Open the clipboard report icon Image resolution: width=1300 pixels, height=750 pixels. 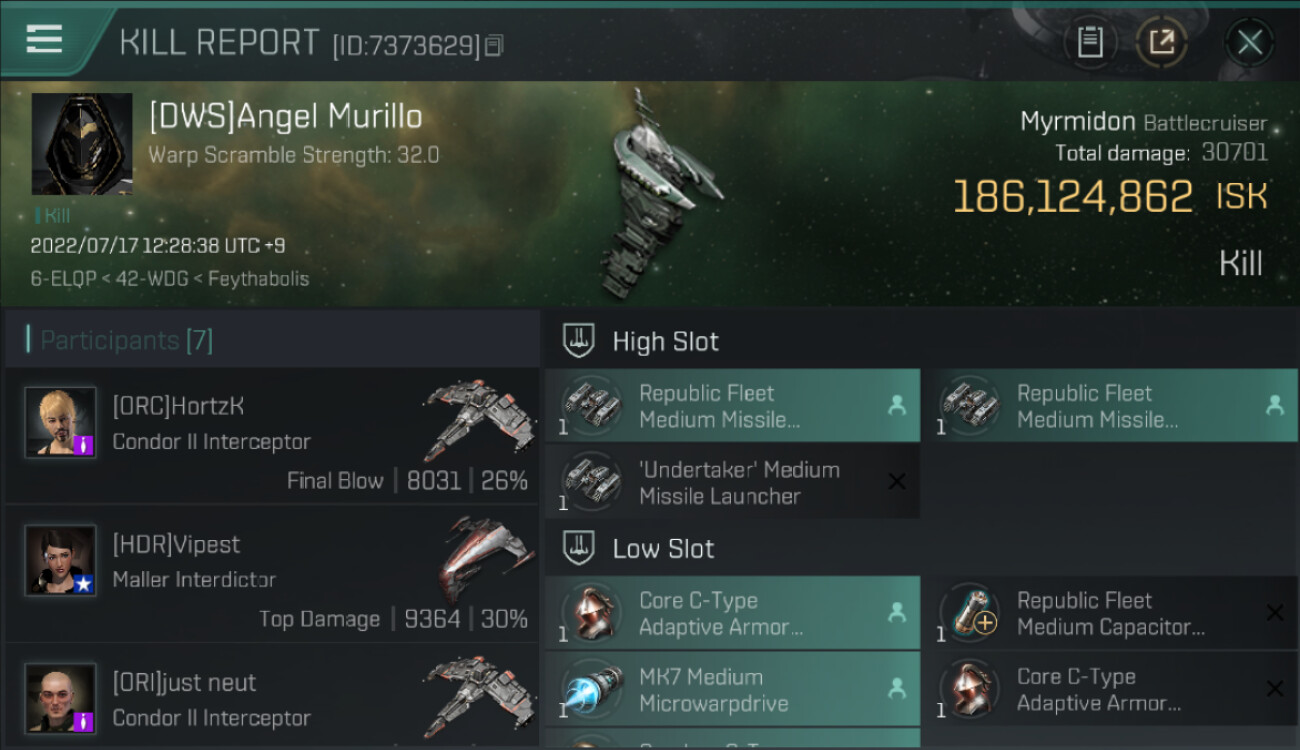tap(1090, 42)
